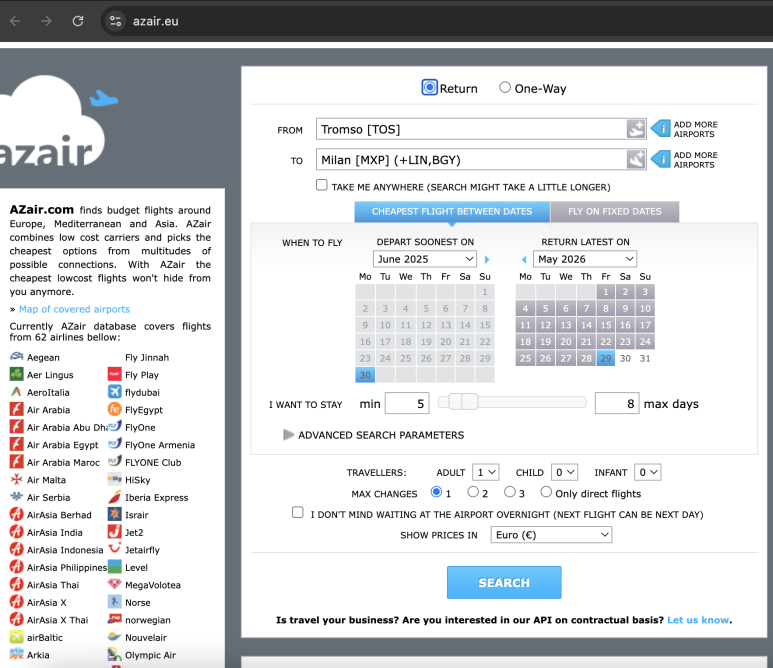Click the Iberia Express airline icon

click(x=114, y=497)
